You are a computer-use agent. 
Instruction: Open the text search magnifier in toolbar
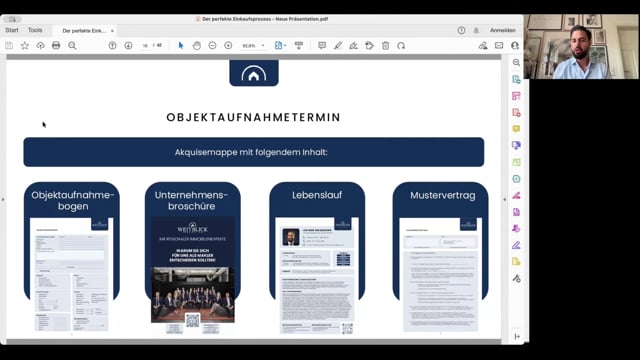pyautogui.click(x=72, y=46)
